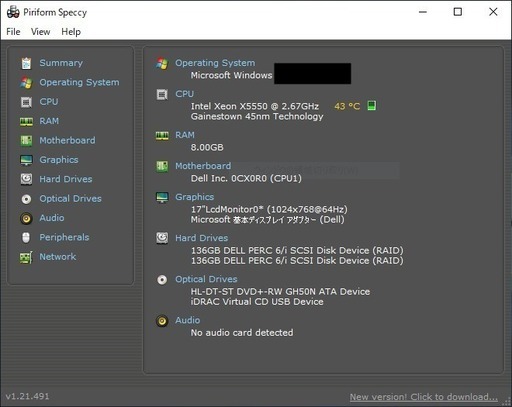Open the File menu
512x407 pixels.
pos(13,32)
